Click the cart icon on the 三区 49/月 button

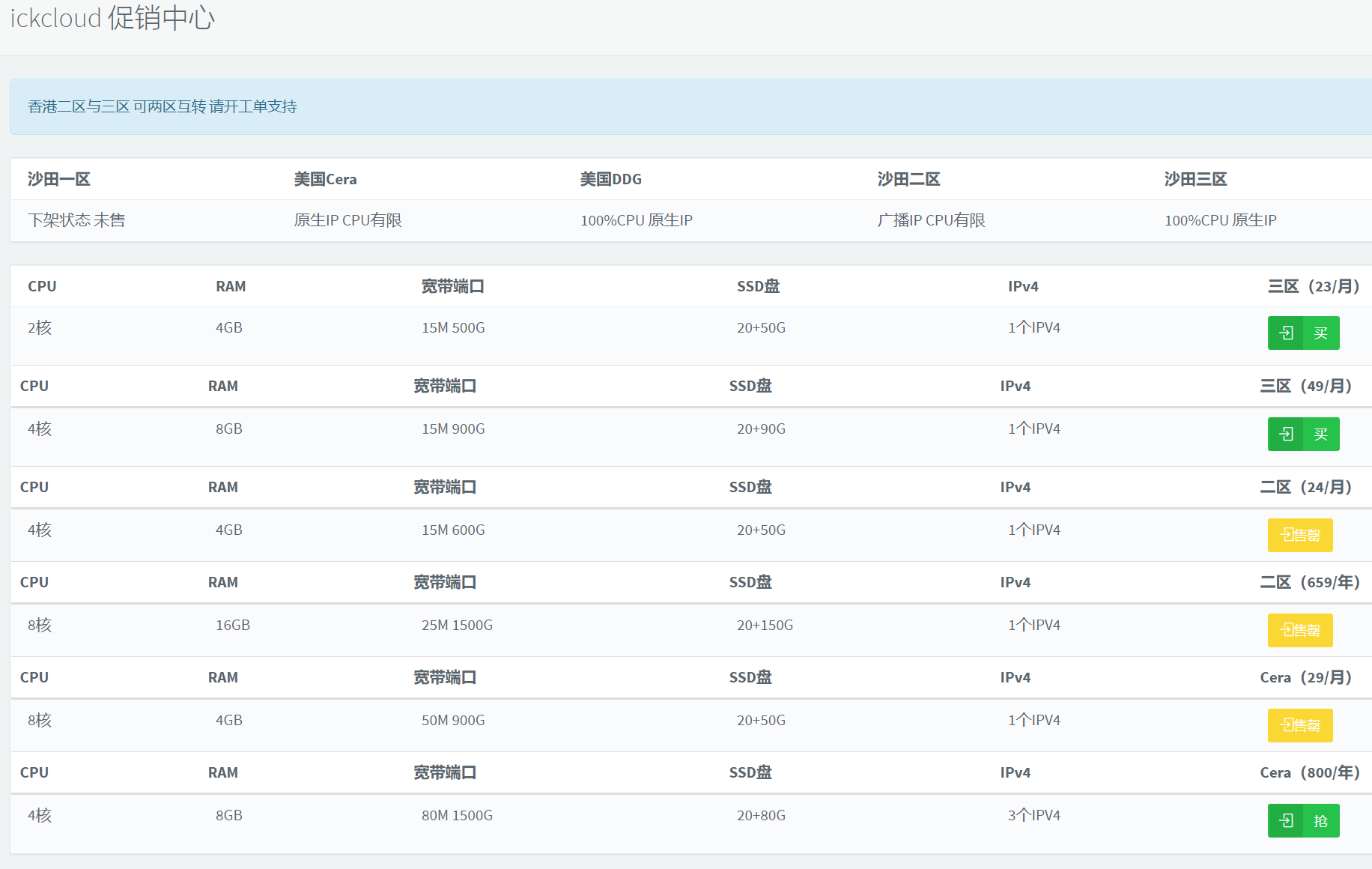(1286, 434)
